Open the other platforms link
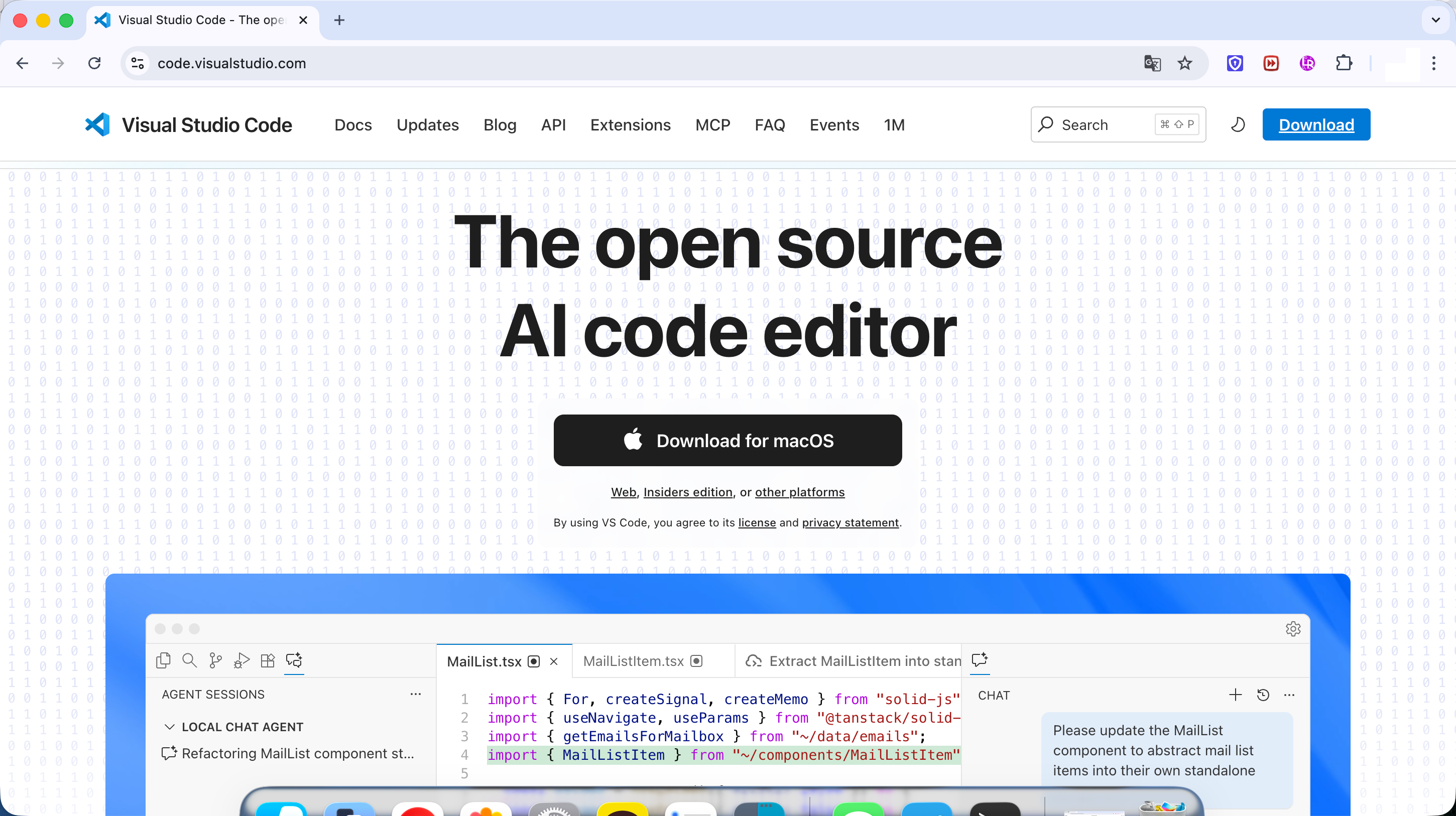This screenshot has width=1456, height=816. click(800, 492)
